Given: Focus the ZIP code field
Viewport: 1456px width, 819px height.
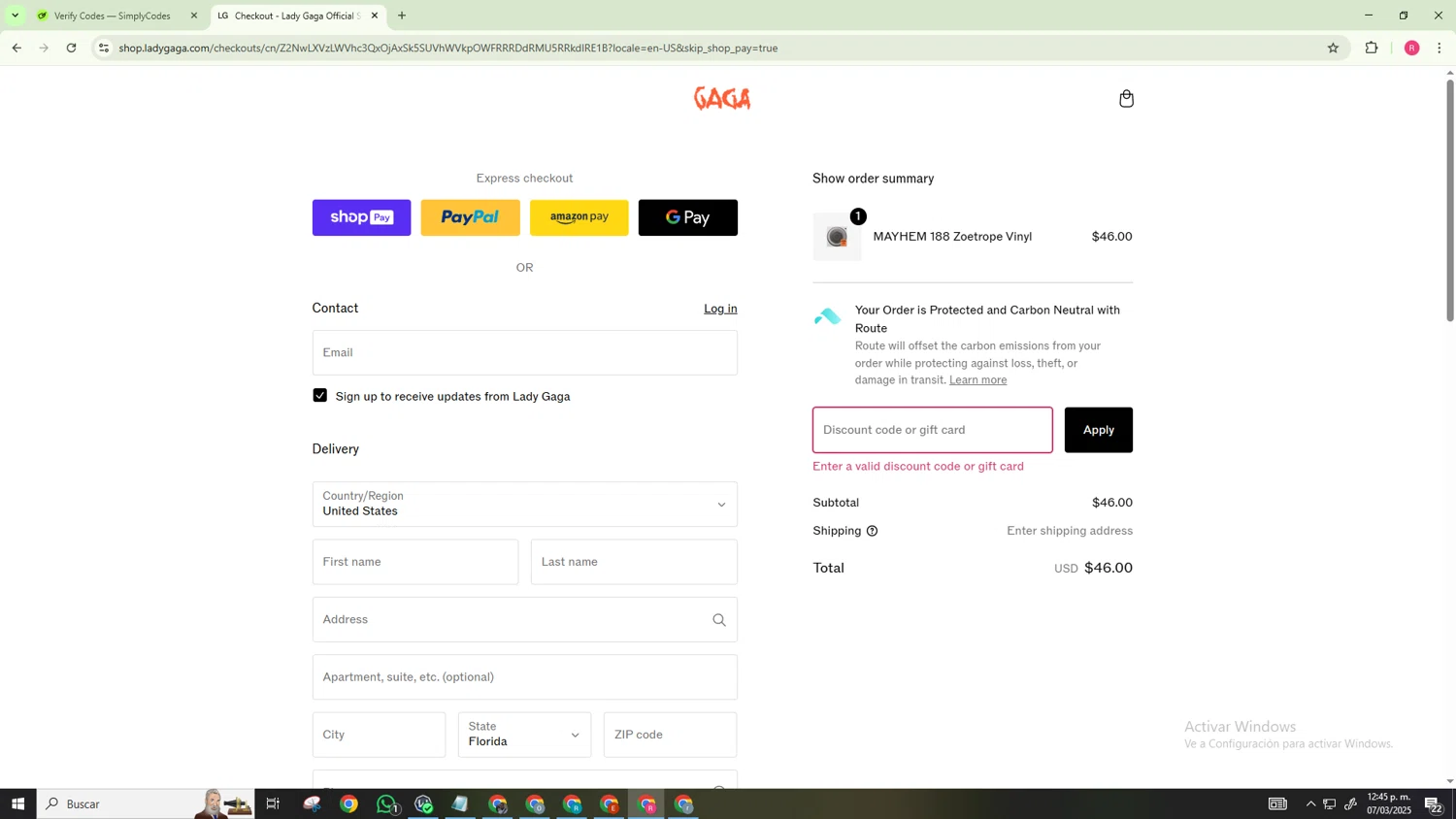Looking at the screenshot, I should [670, 735].
